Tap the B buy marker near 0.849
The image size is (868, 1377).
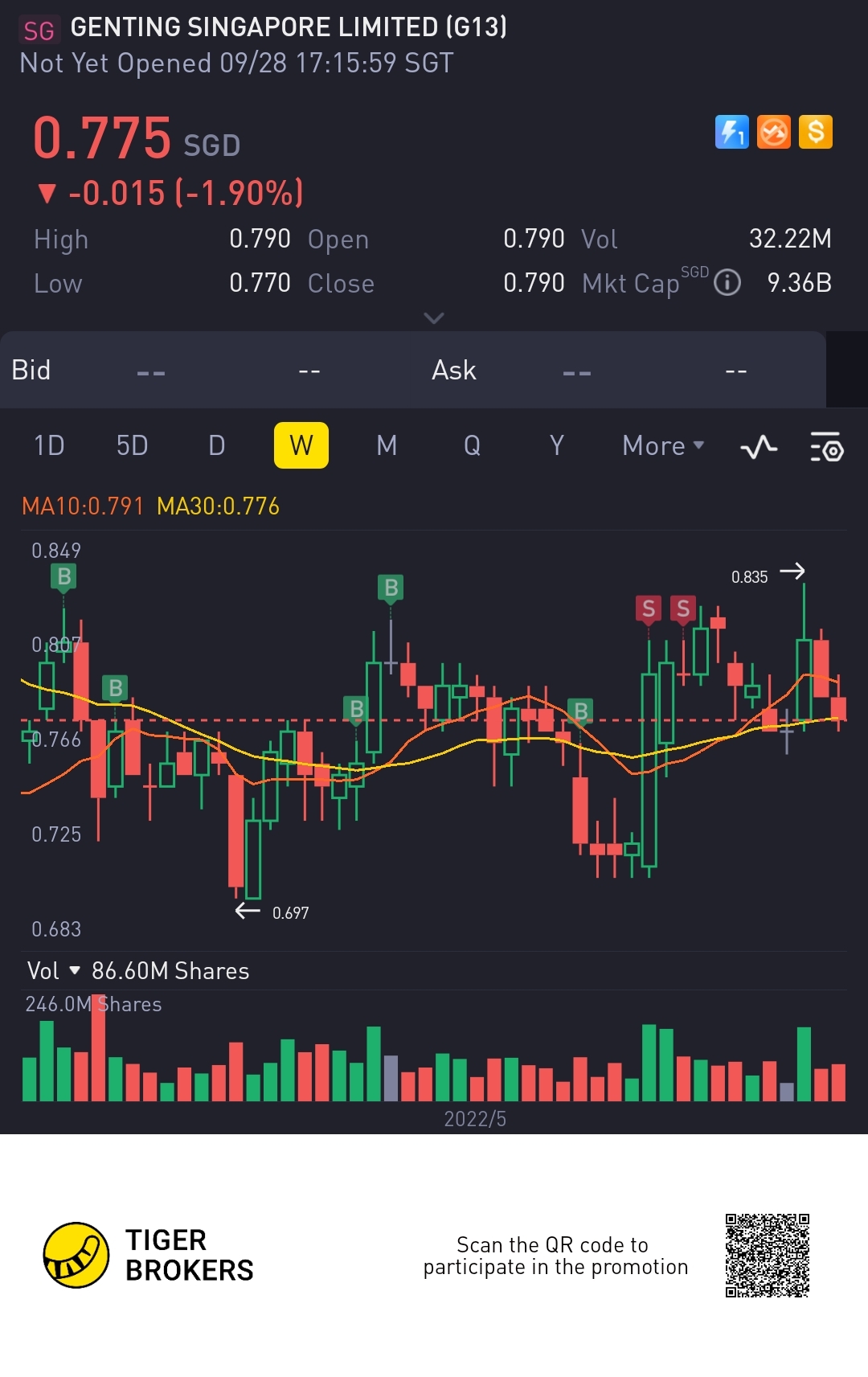click(63, 577)
